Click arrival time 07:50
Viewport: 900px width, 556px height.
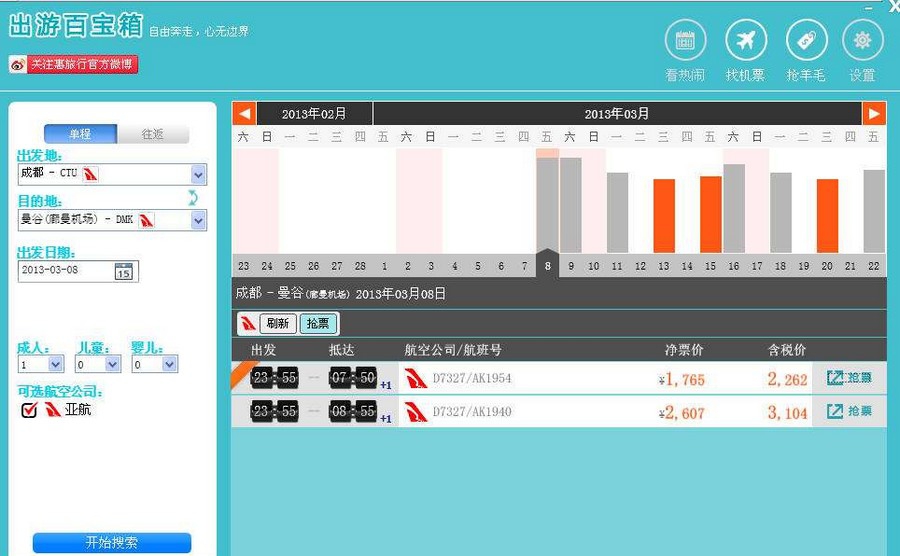pyautogui.click(x=353, y=378)
